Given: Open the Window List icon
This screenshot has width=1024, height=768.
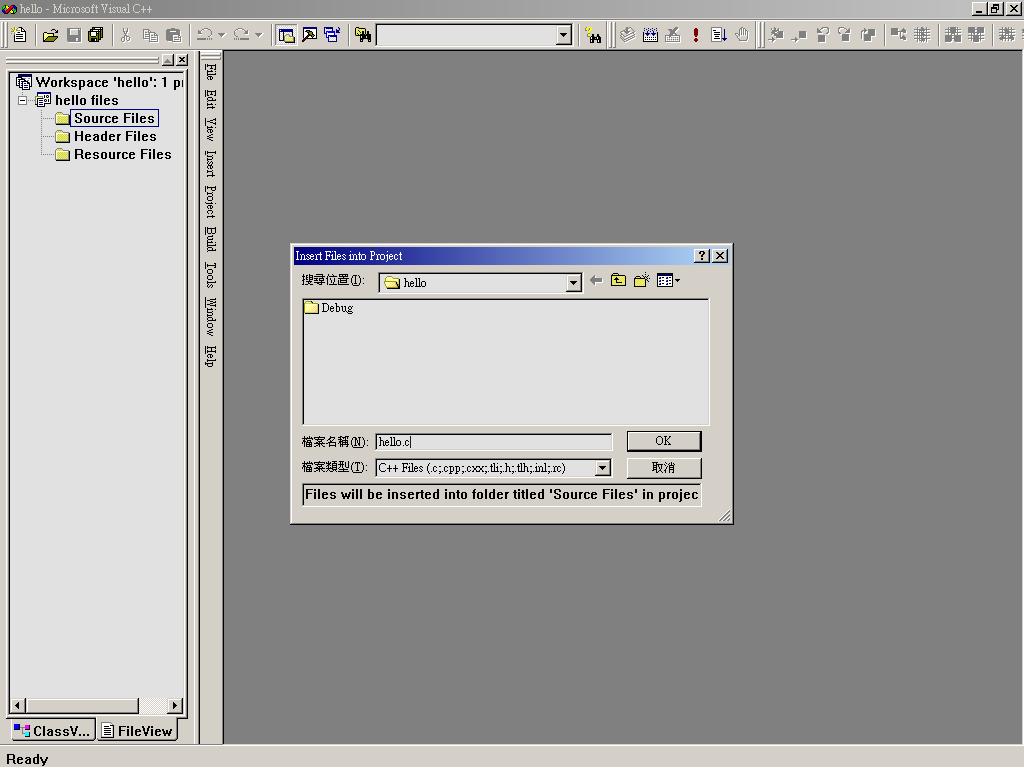Looking at the screenshot, I should (x=332, y=35).
